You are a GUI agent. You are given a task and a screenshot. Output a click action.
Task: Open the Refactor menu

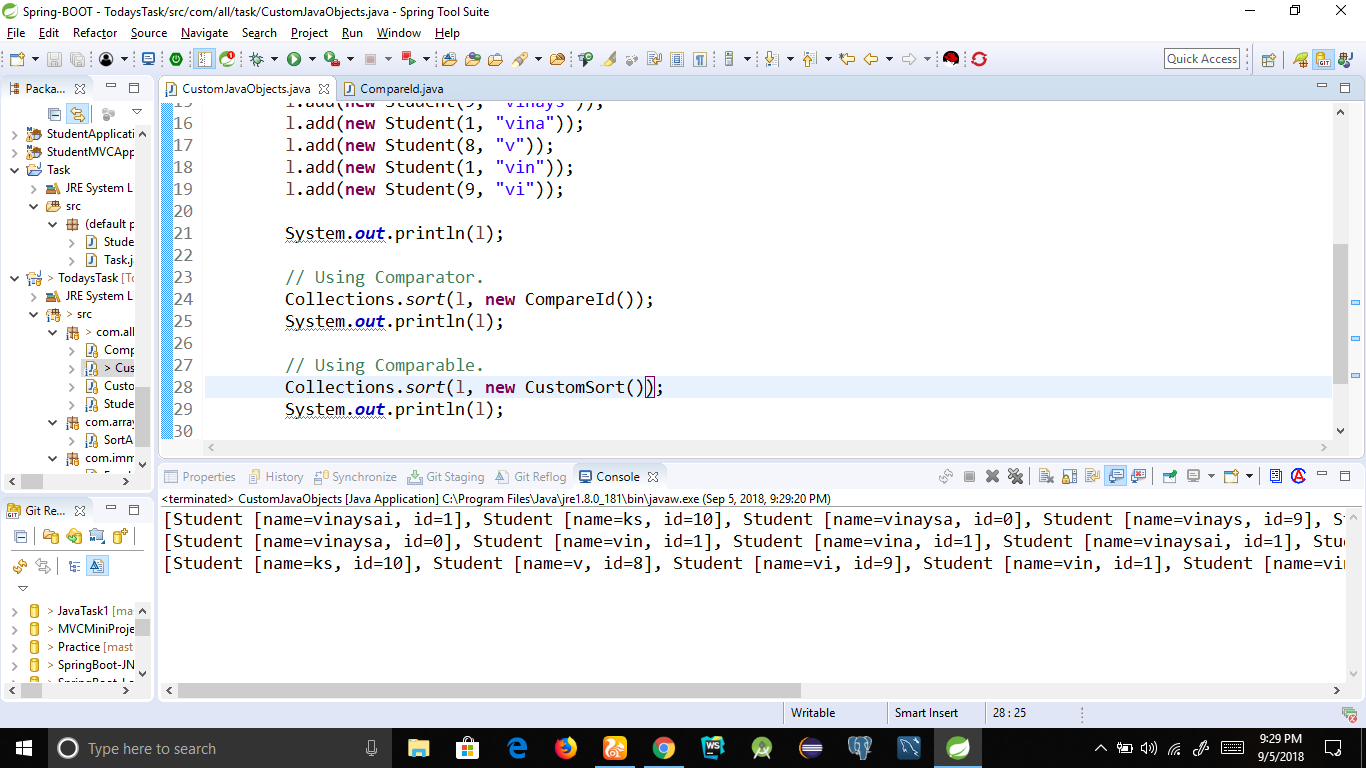95,33
